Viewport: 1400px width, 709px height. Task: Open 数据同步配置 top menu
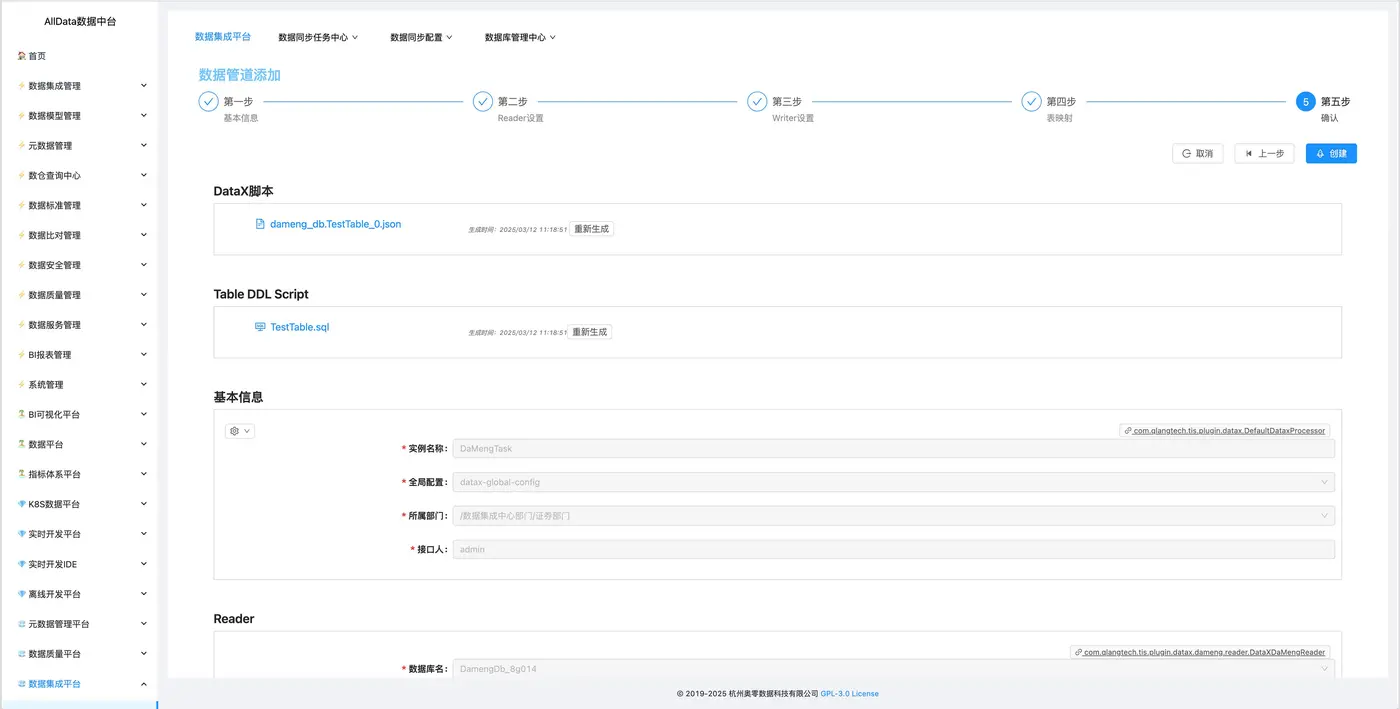coord(421,37)
